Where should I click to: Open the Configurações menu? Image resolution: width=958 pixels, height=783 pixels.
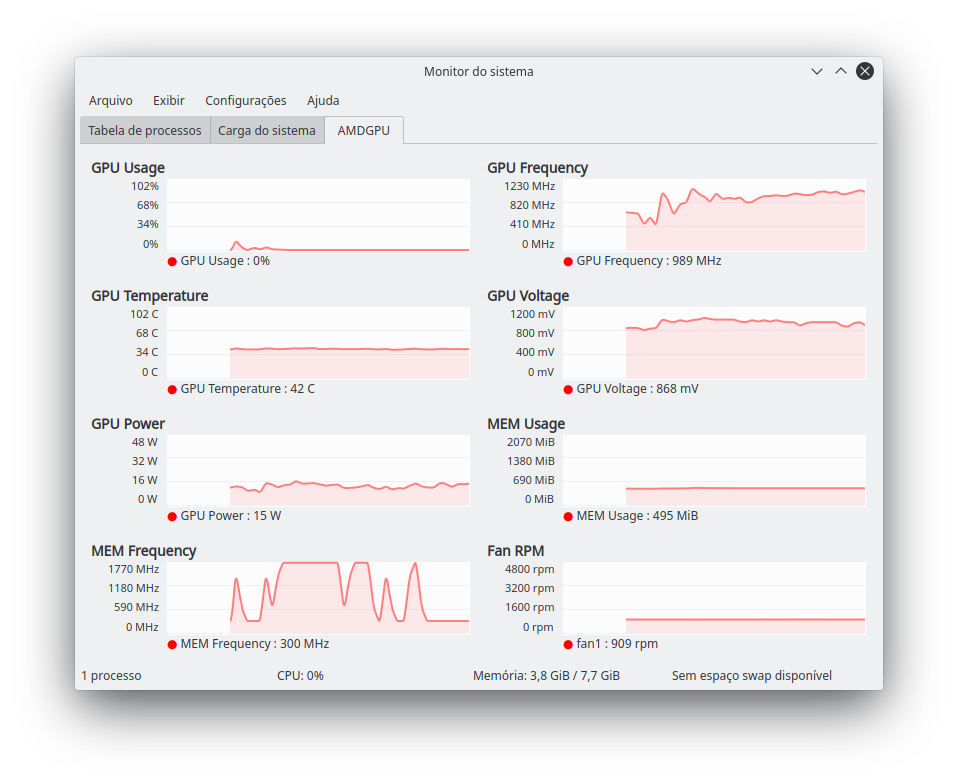tap(246, 101)
